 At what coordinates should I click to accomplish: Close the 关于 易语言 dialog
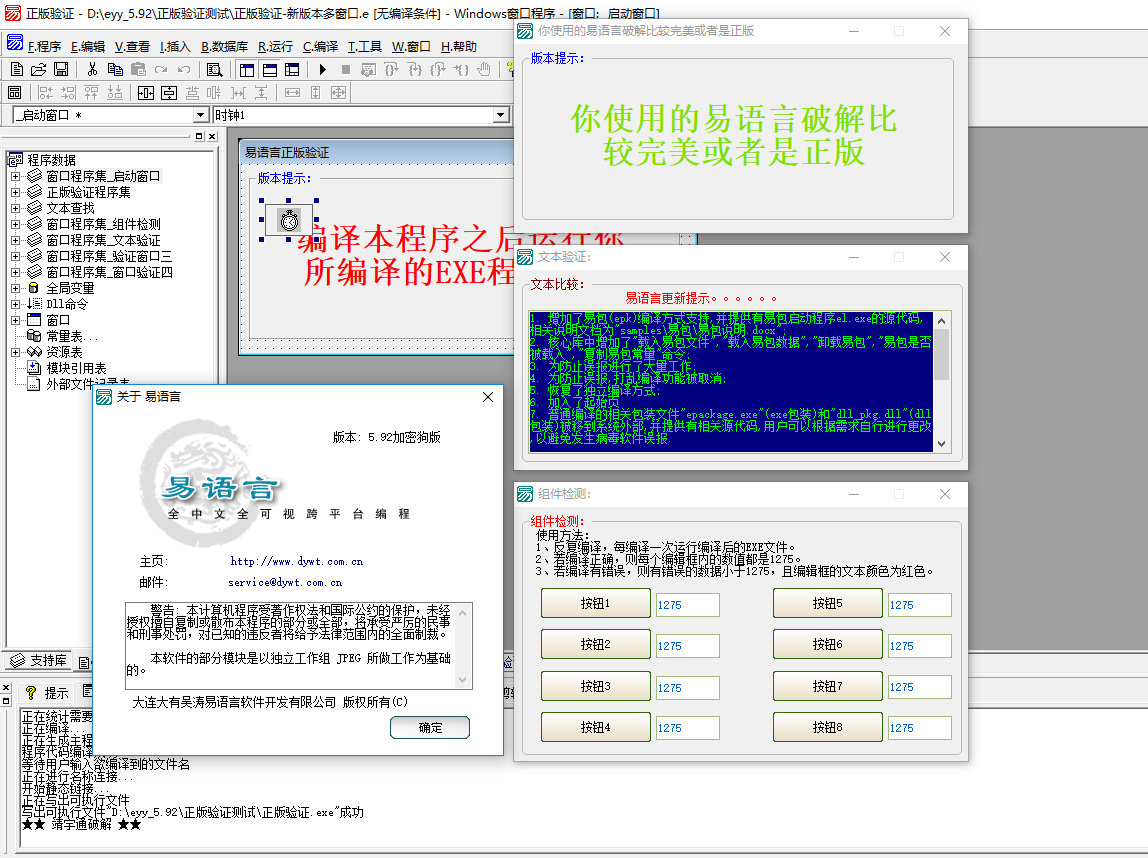(x=488, y=397)
